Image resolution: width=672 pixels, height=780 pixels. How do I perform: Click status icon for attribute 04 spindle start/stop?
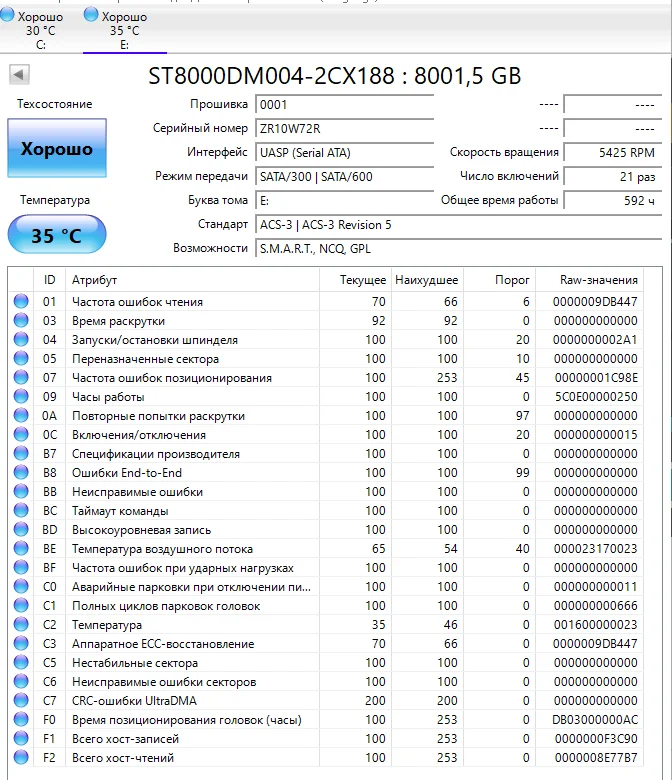[x=21, y=339]
